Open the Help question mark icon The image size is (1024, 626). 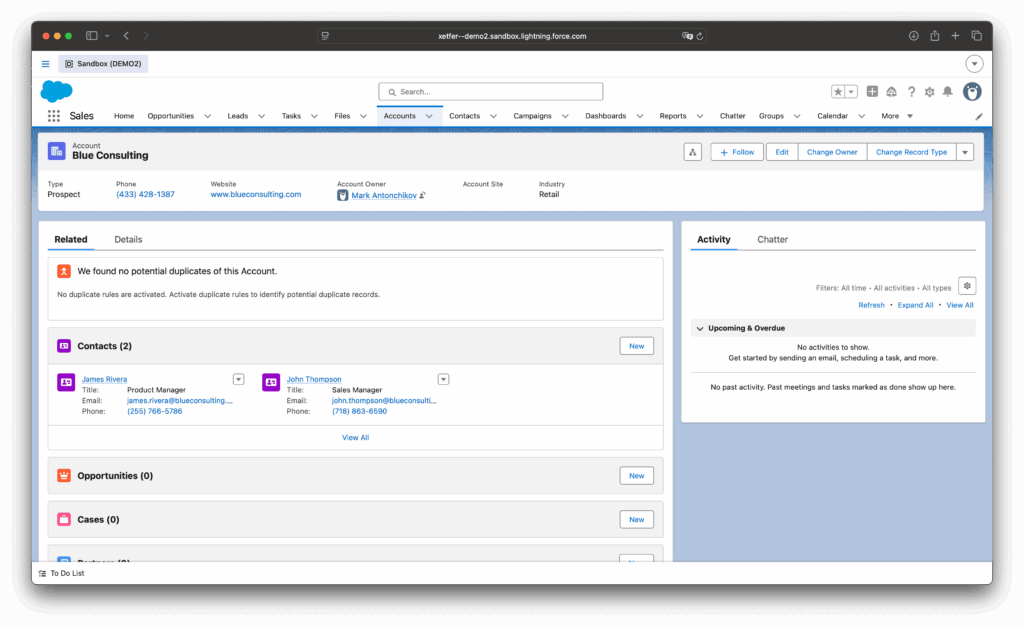[911, 92]
